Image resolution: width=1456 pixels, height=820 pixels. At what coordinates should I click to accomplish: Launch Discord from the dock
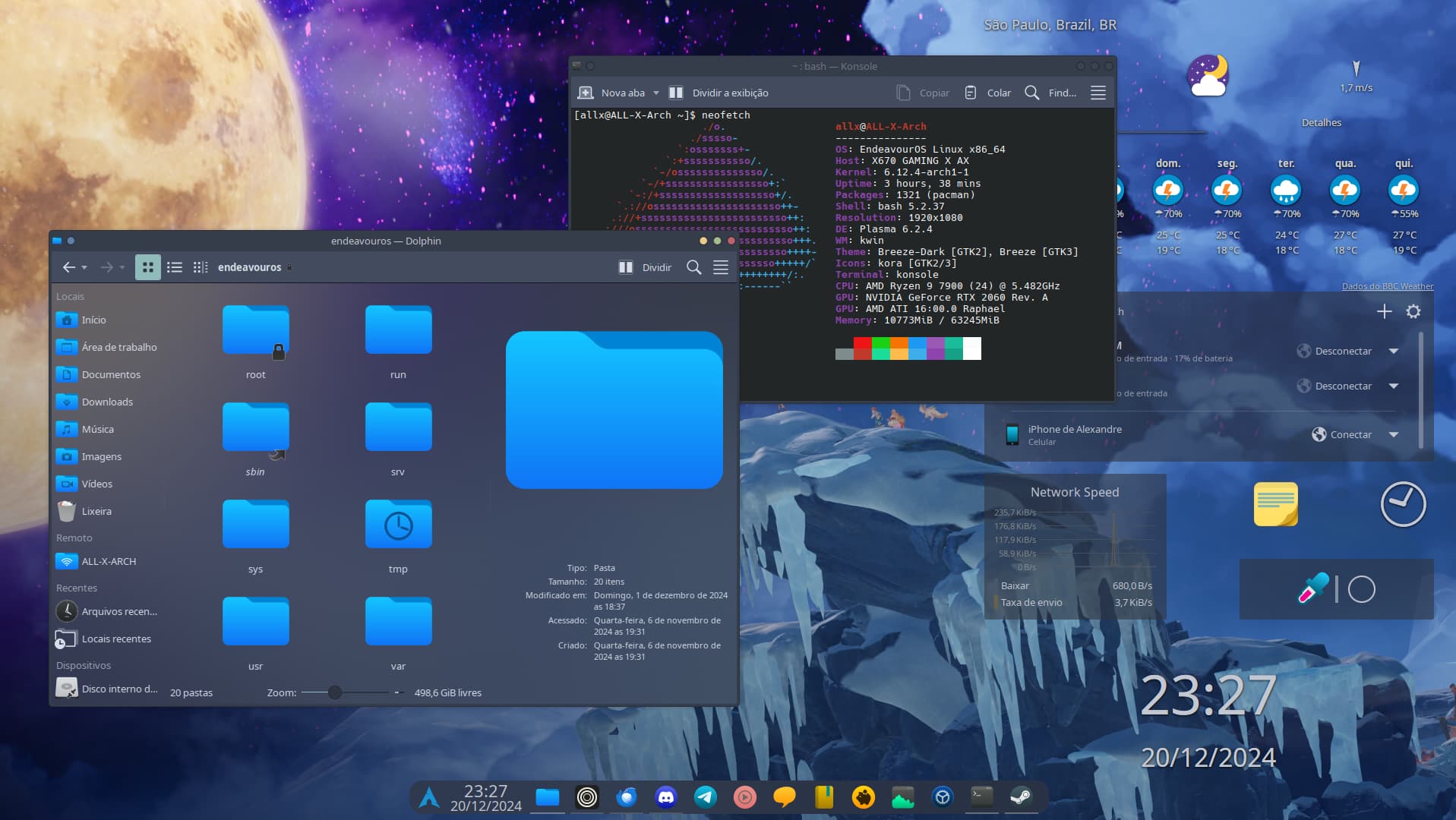[665, 796]
